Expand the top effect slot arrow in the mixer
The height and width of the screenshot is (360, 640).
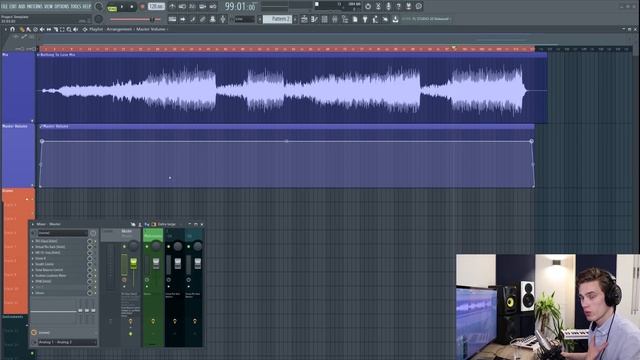pyautogui.click(x=33, y=241)
